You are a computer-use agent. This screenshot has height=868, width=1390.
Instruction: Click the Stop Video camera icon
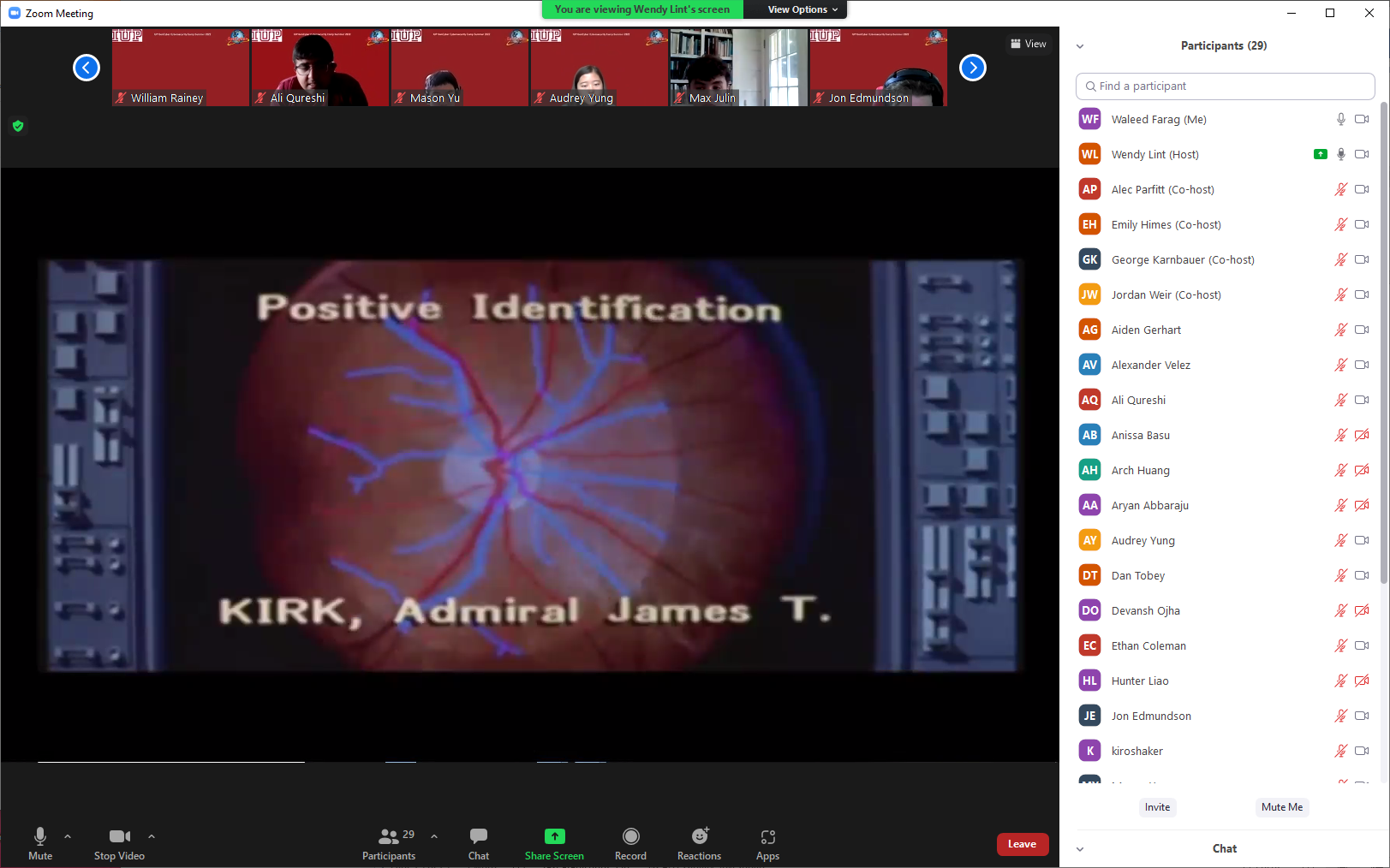120,836
